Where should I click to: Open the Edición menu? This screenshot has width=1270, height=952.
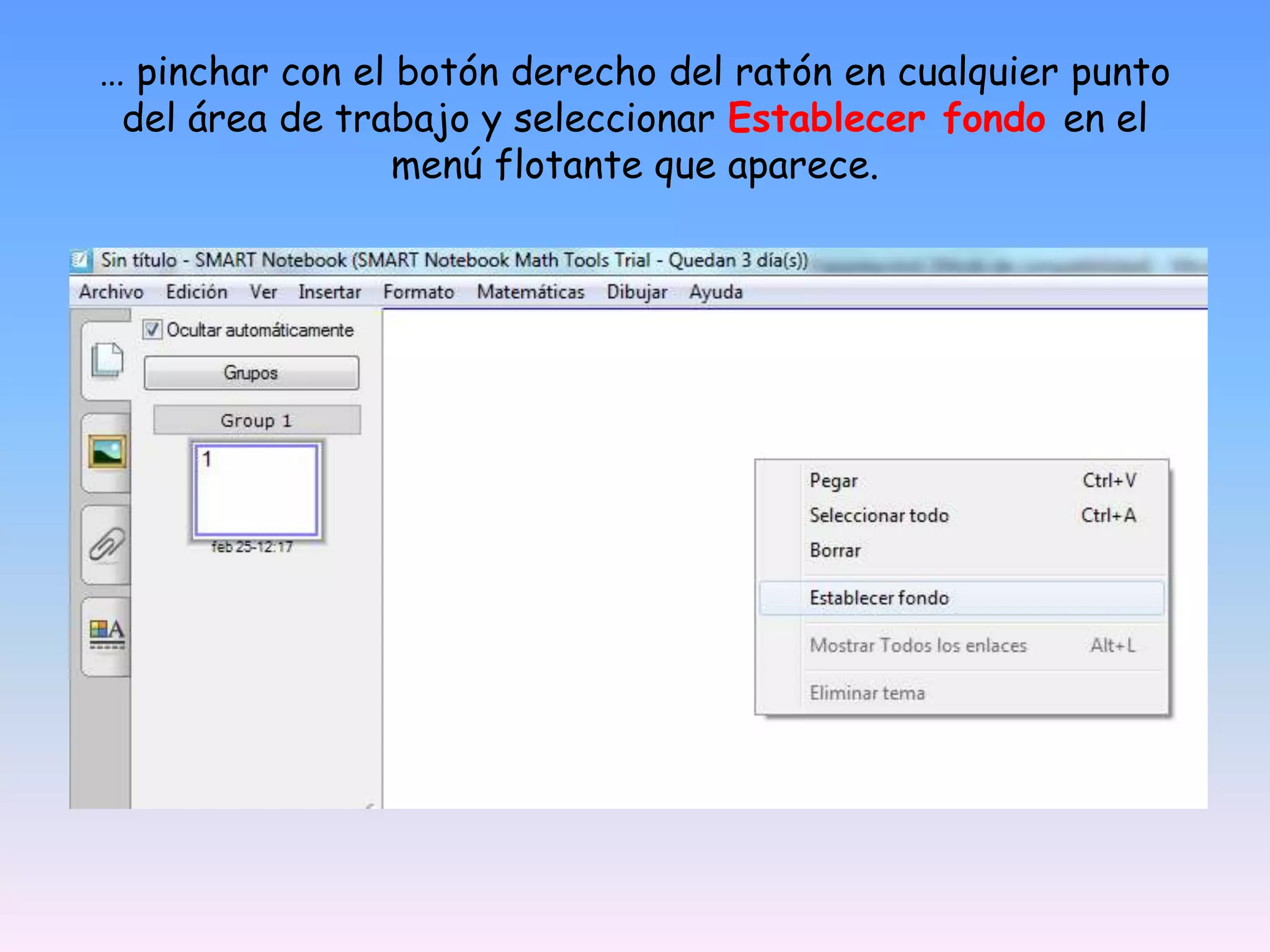point(197,292)
